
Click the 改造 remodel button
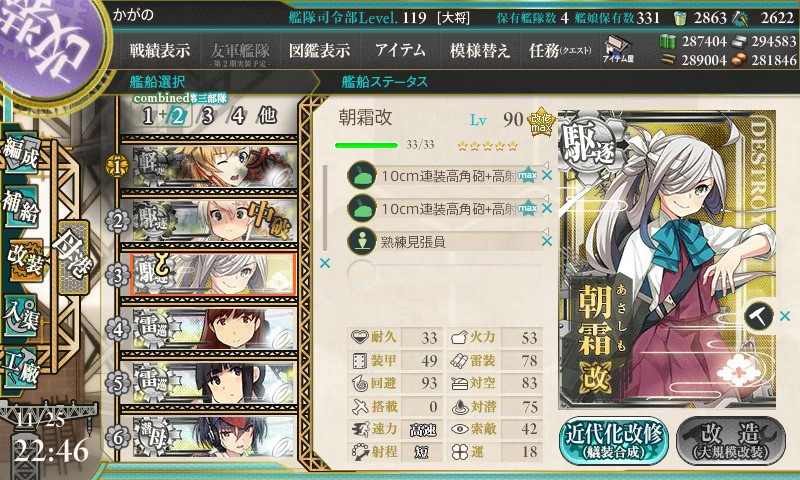pyautogui.click(x=731, y=441)
